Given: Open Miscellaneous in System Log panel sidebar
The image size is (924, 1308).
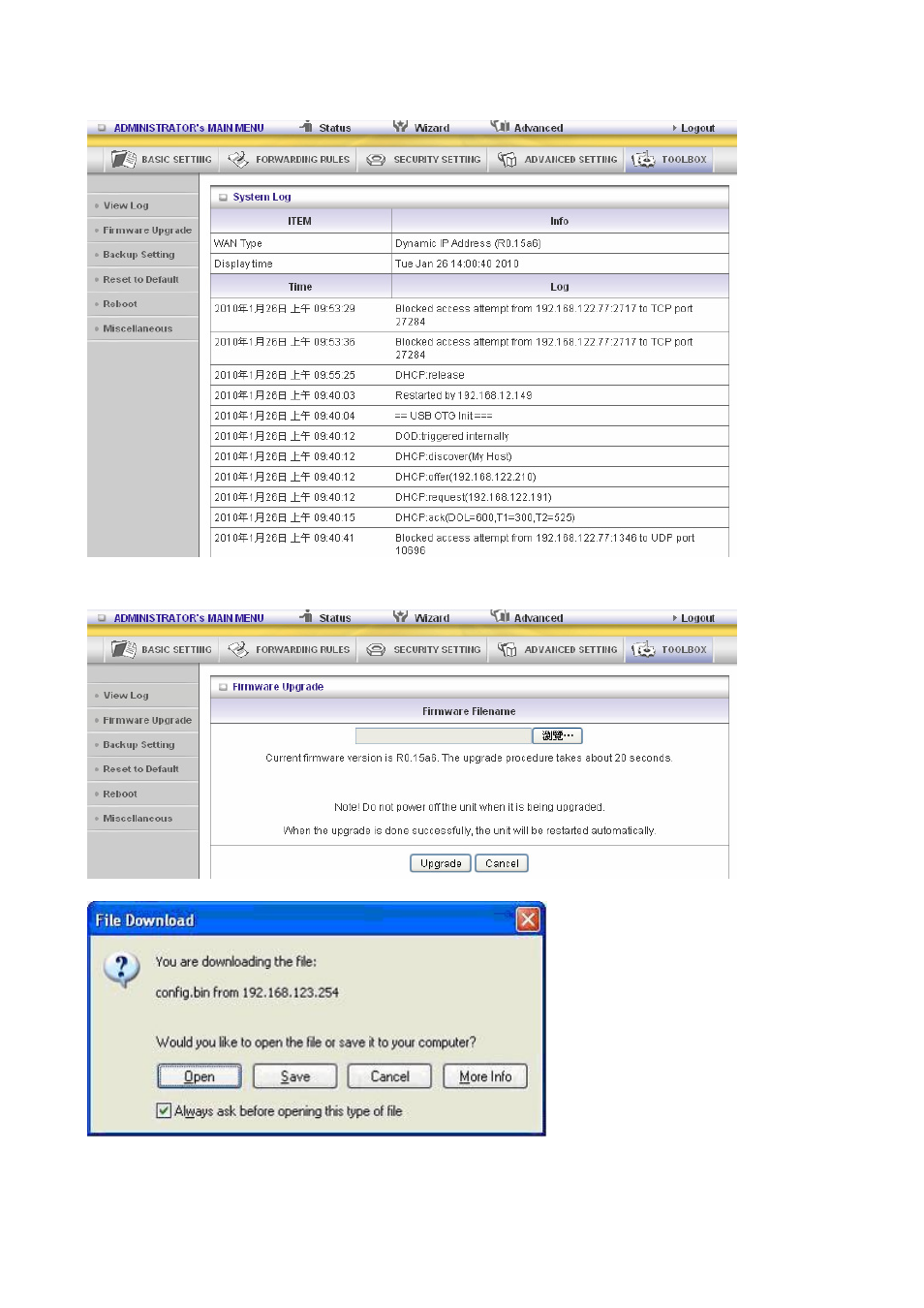Looking at the screenshot, I should tap(138, 328).
